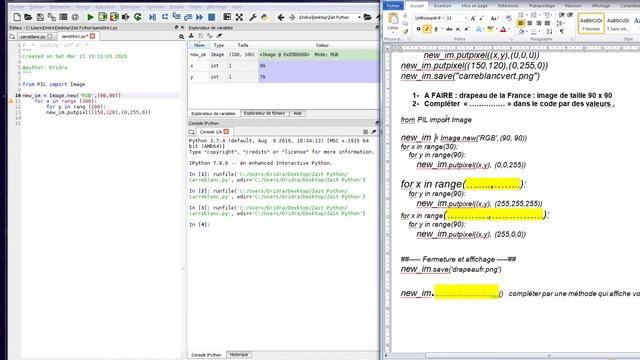The image size is (640, 360).
Task: Remove all variables with the eraser icon
Action: [x=219, y=36]
